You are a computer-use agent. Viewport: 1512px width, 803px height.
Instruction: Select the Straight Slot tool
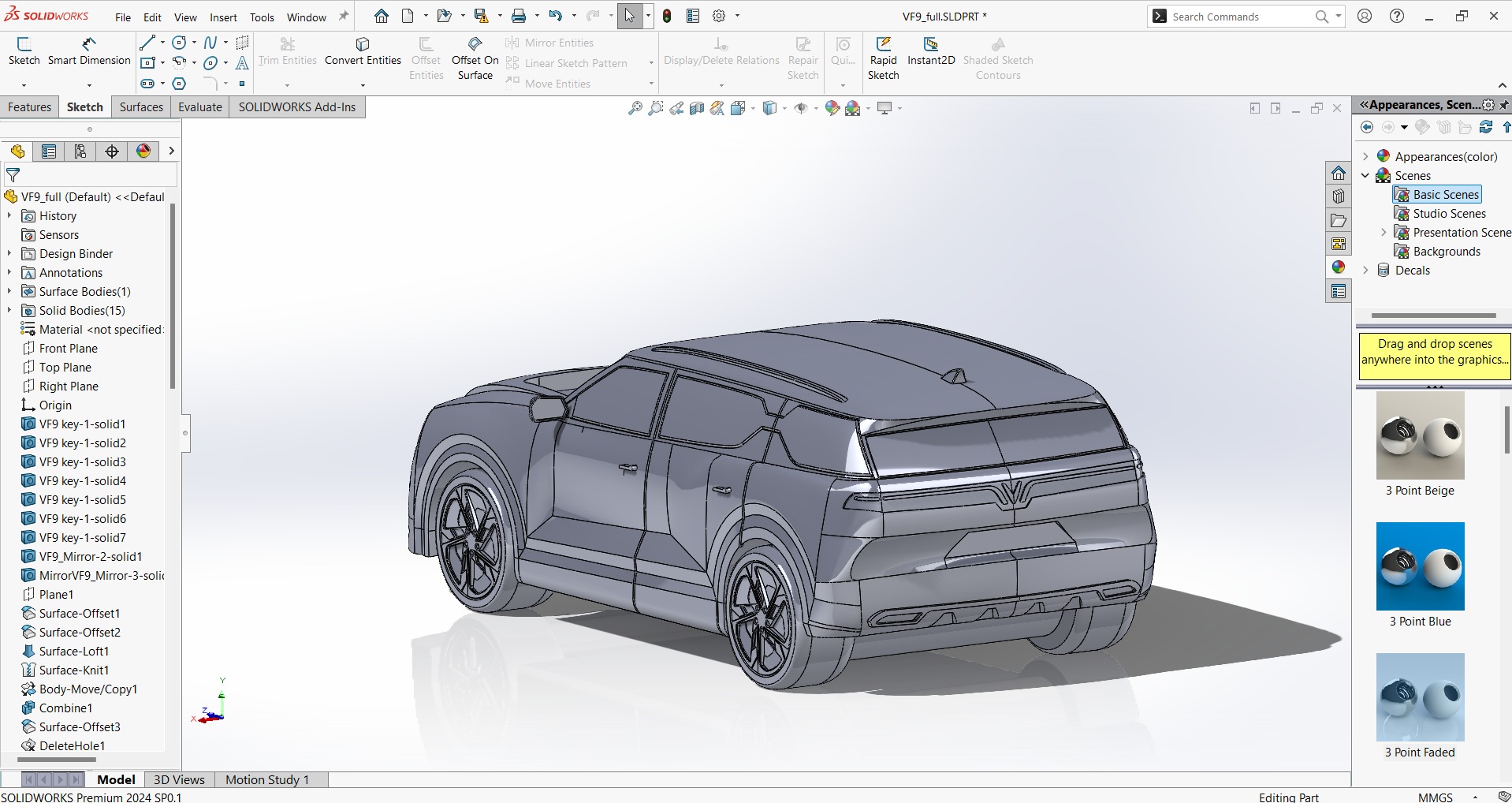coord(147,84)
